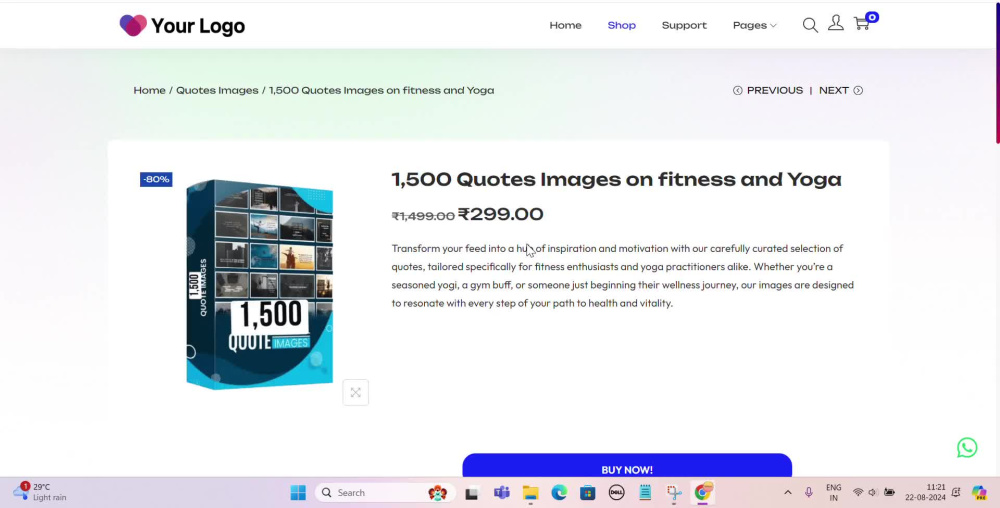Click the product box thumbnail image
Viewport: 1000px width, 508px height.
click(260, 284)
